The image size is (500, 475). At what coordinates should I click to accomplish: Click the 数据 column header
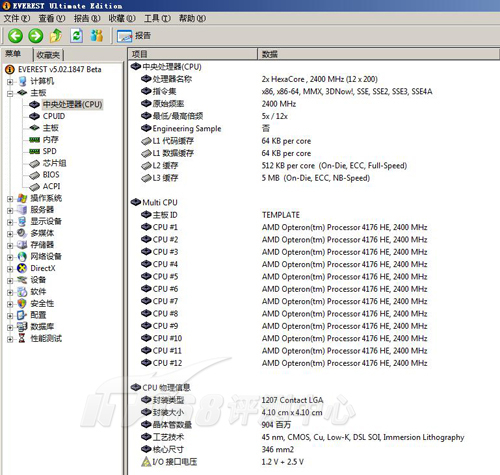[379, 54]
